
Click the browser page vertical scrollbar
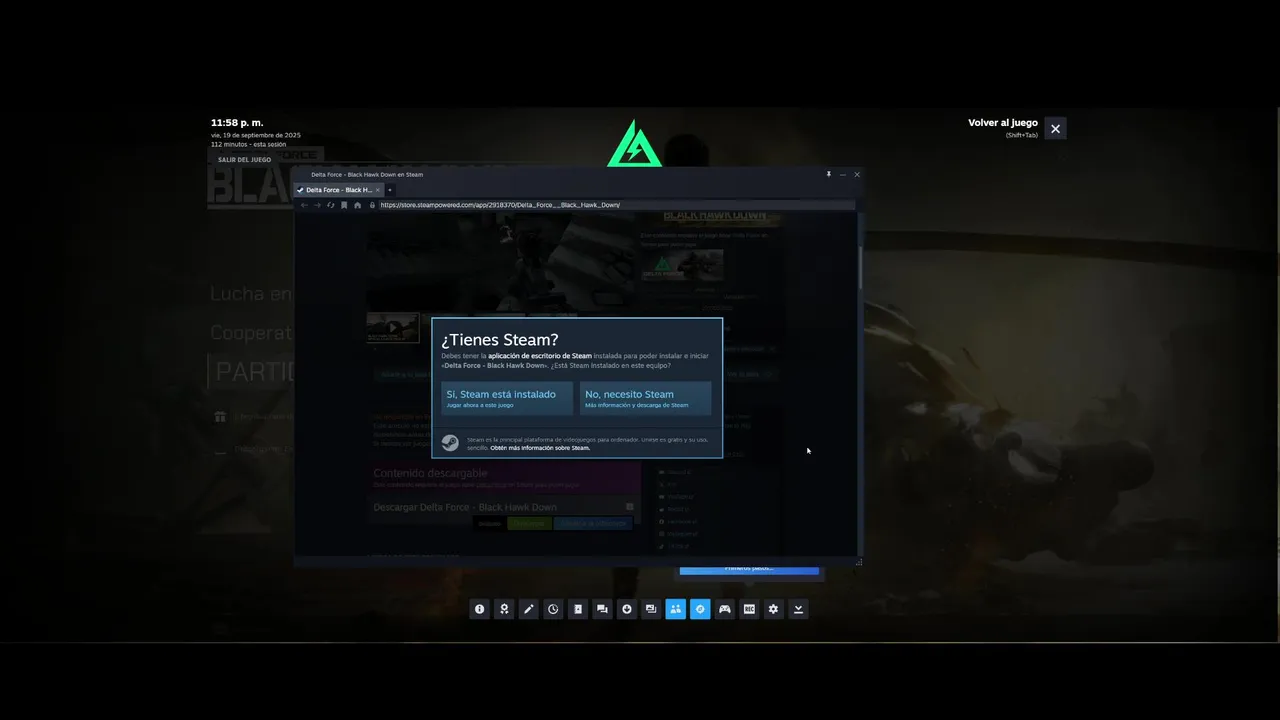859,266
